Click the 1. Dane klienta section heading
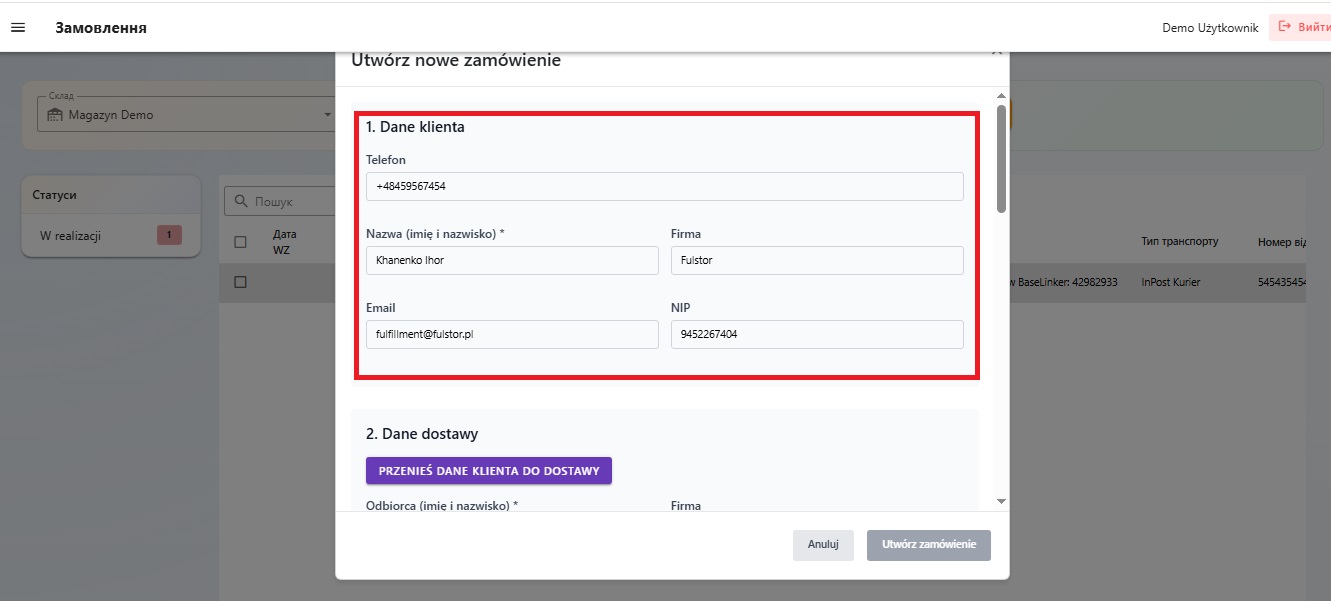Image resolution: width=1331 pixels, height=601 pixels. [415, 127]
